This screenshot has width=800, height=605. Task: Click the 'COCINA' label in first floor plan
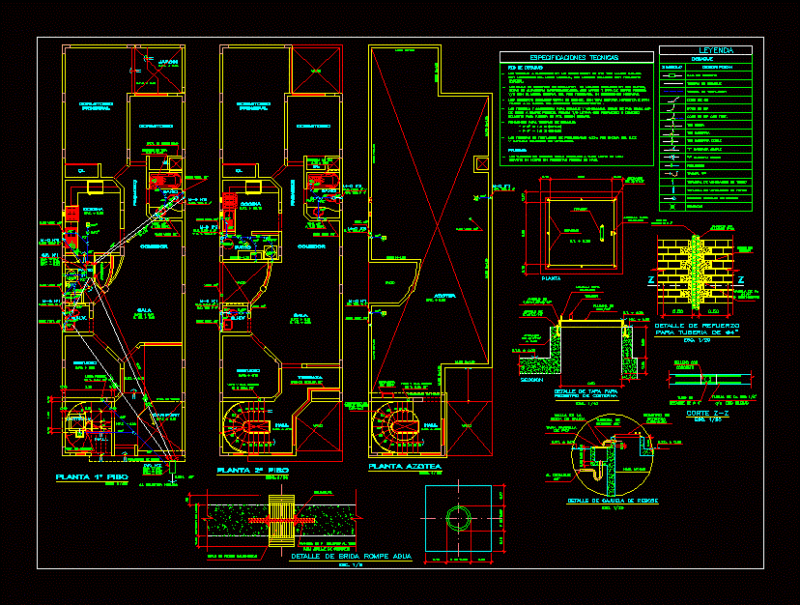point(93,210)
